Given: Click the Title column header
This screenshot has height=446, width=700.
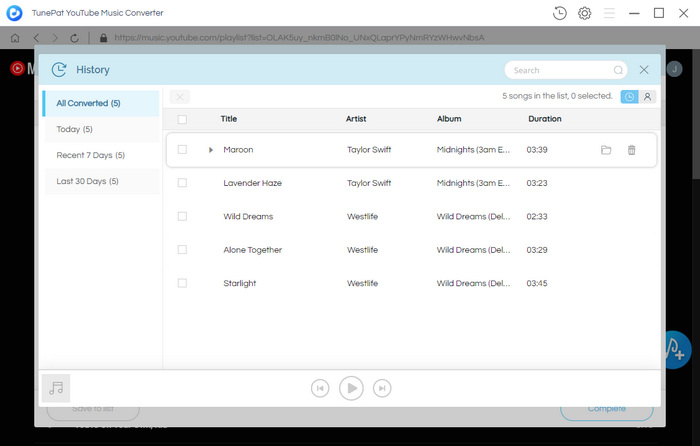Looking at the screenshot, I should [x=229, y=119].
